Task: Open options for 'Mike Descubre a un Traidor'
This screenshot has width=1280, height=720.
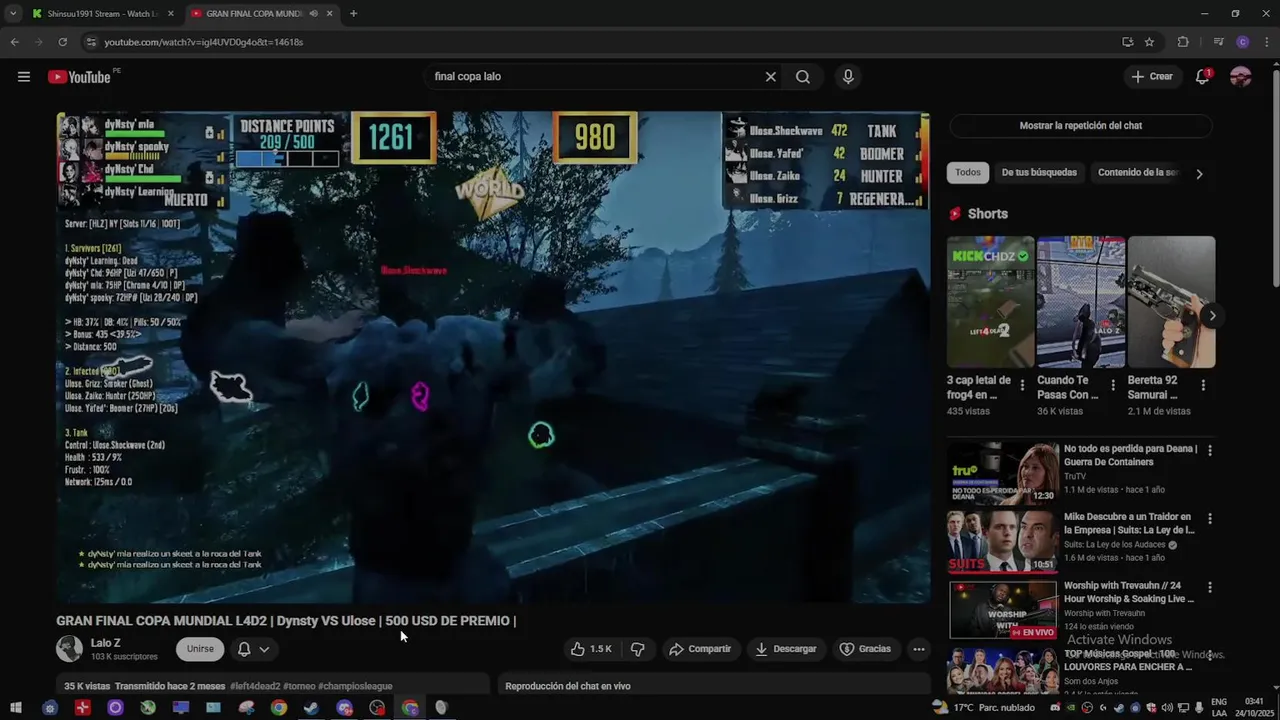Action: 1210,519
